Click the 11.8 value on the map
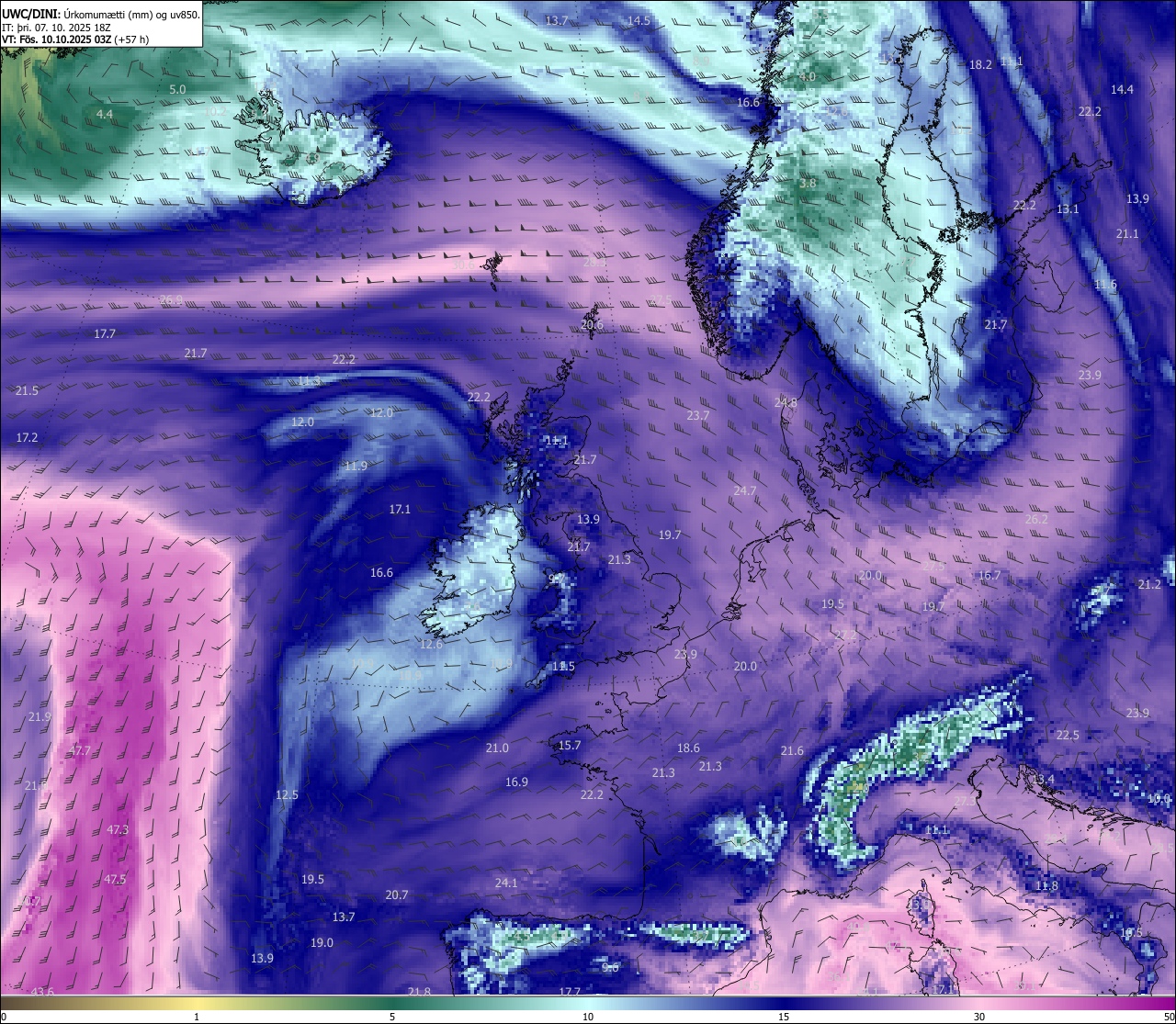1176x1024 pixels. point(1046,885)
